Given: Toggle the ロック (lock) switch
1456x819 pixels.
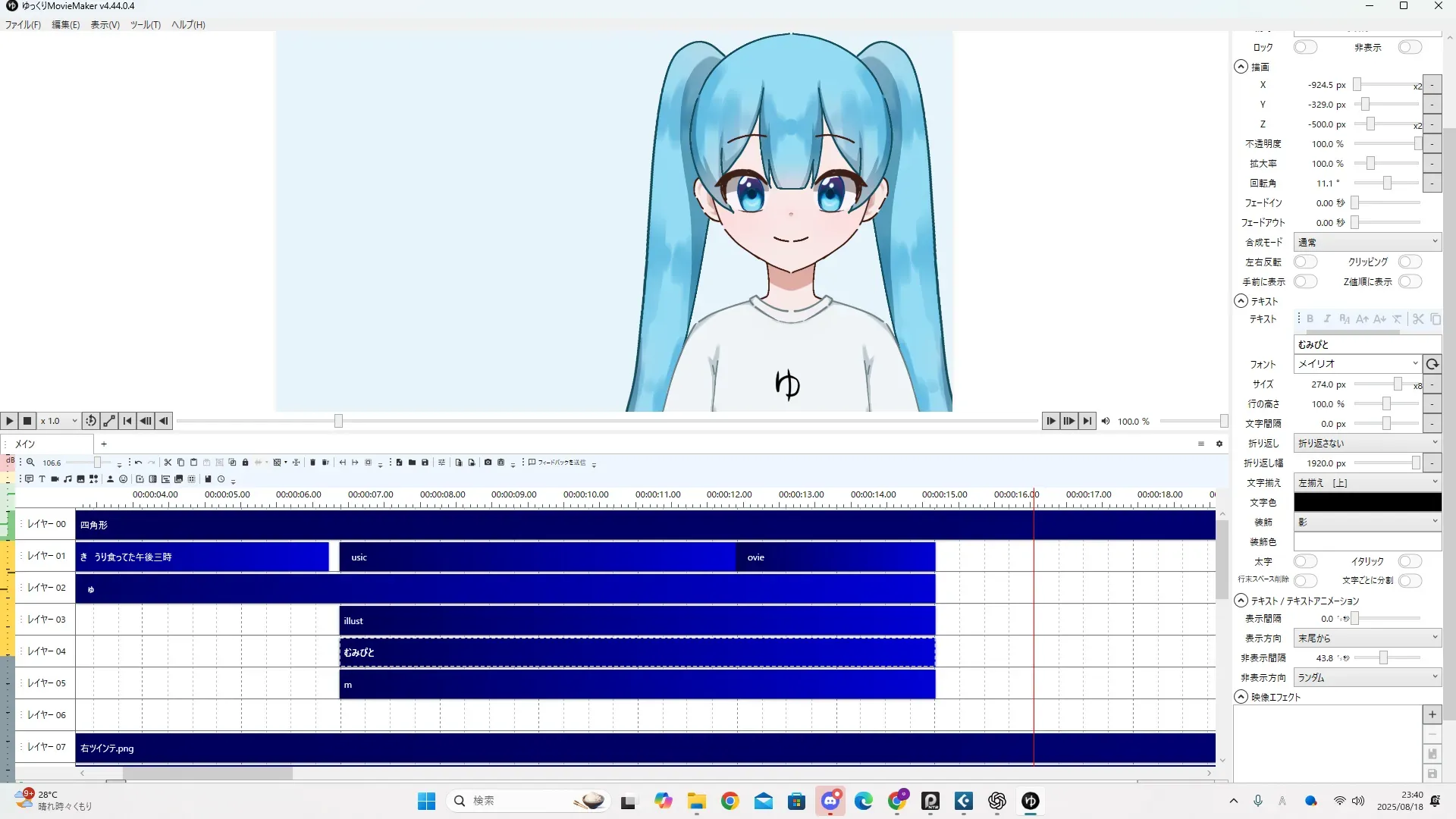Looking at the screenshot, I should coord(1305,47).
